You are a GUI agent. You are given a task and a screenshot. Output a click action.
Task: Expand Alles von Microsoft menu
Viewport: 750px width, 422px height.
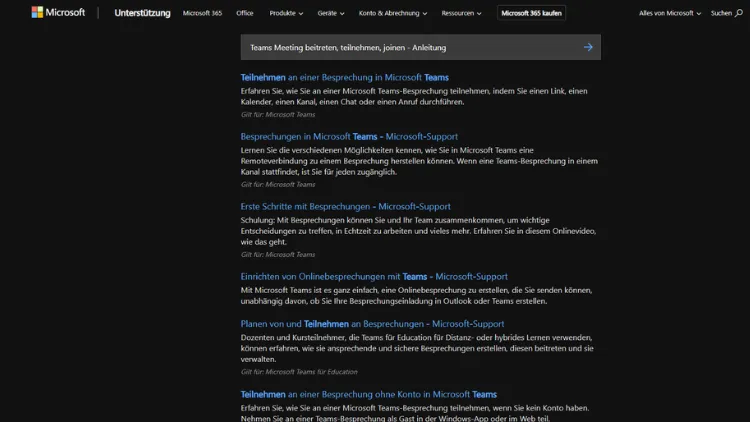pos(669,14)
